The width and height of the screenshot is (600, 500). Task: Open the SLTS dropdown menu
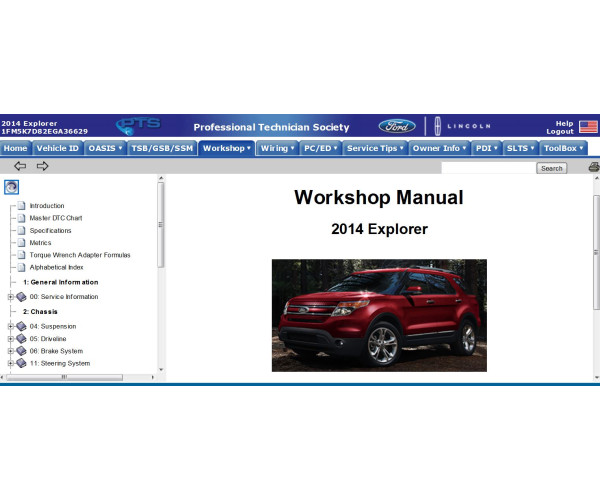[x=520, y=148]
